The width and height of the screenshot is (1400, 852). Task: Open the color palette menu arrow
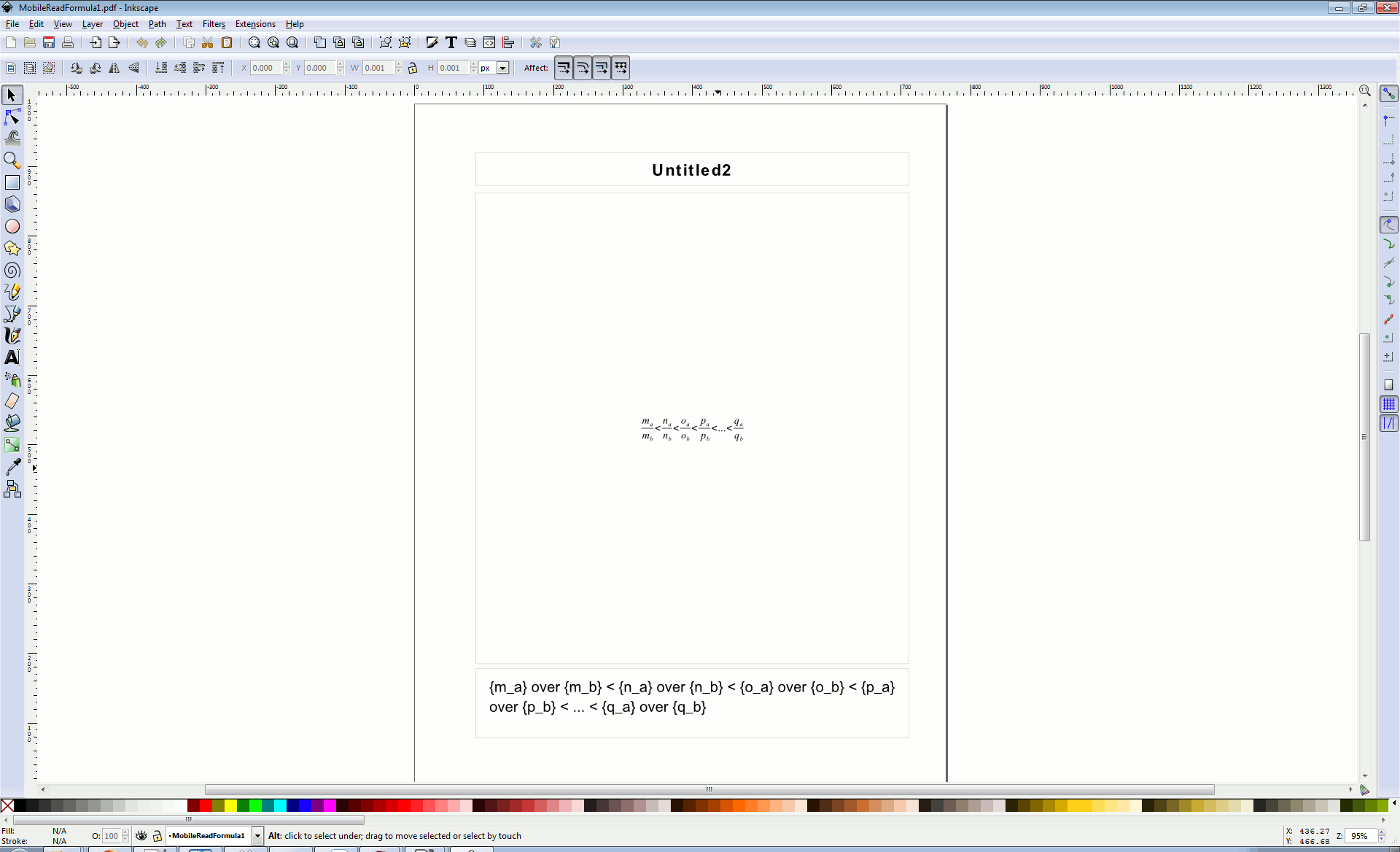point(1393,803)
